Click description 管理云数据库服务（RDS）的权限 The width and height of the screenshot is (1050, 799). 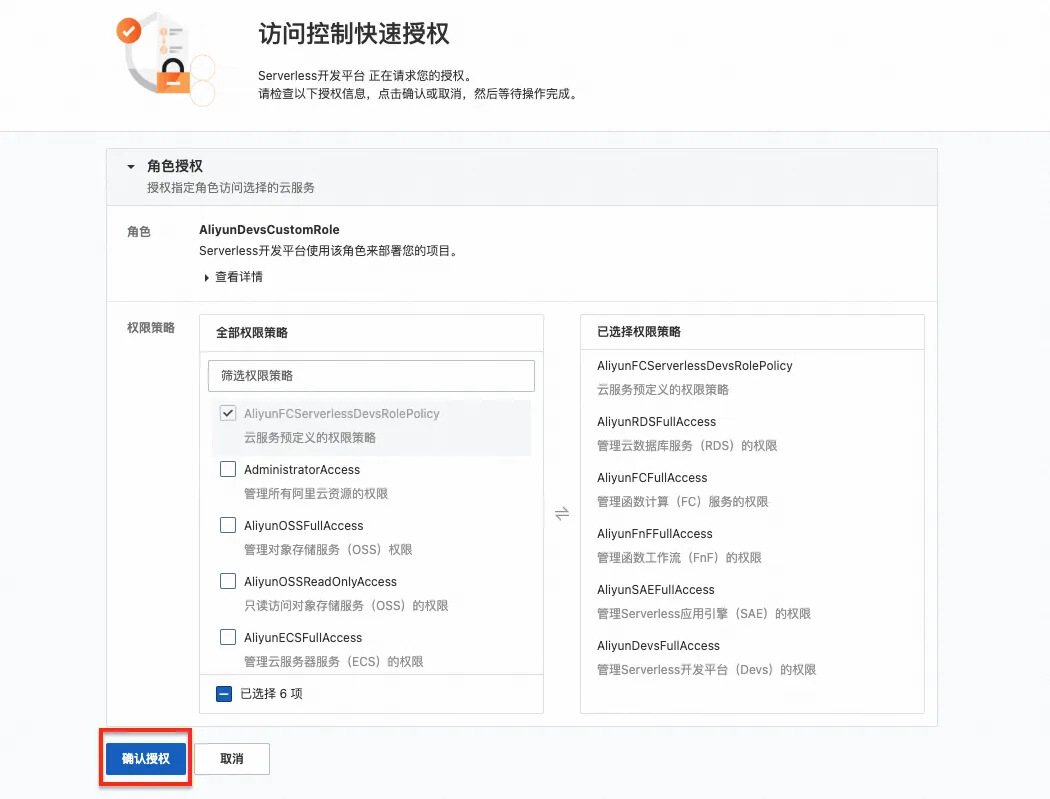click(x=687, y=445)
